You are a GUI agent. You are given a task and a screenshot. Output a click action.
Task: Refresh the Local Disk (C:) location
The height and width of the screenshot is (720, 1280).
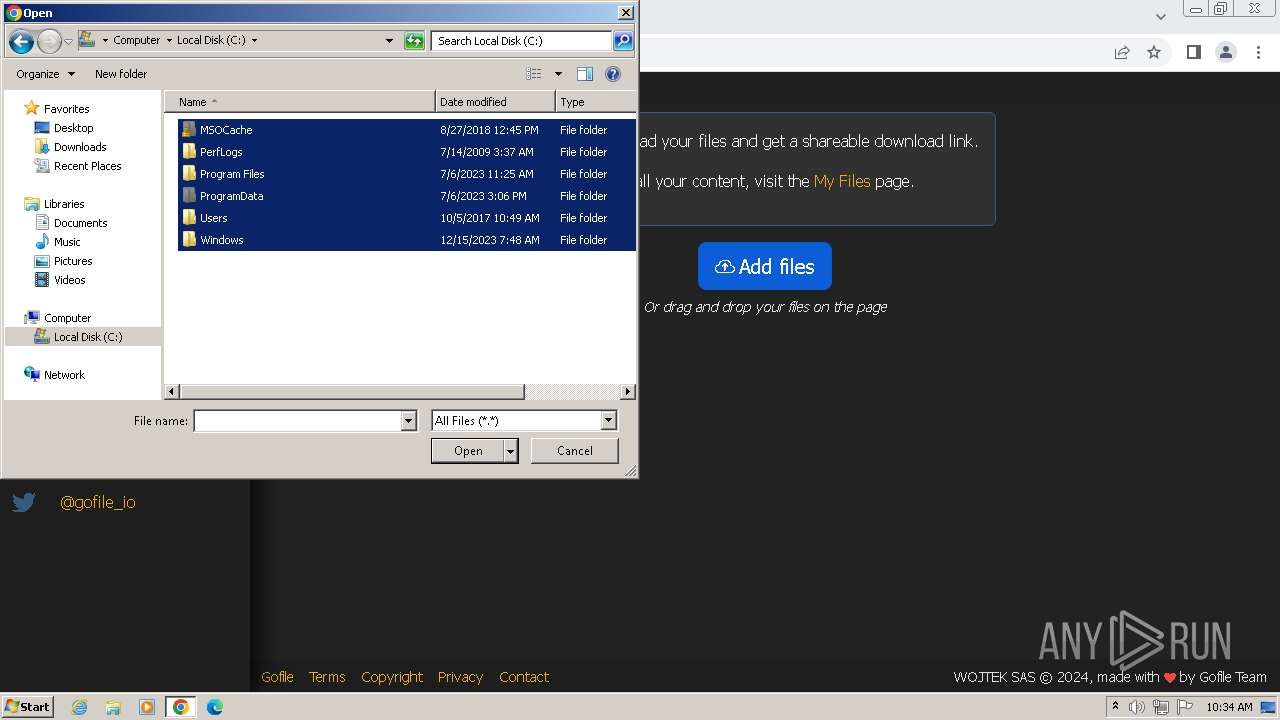[x=414, y=41]
